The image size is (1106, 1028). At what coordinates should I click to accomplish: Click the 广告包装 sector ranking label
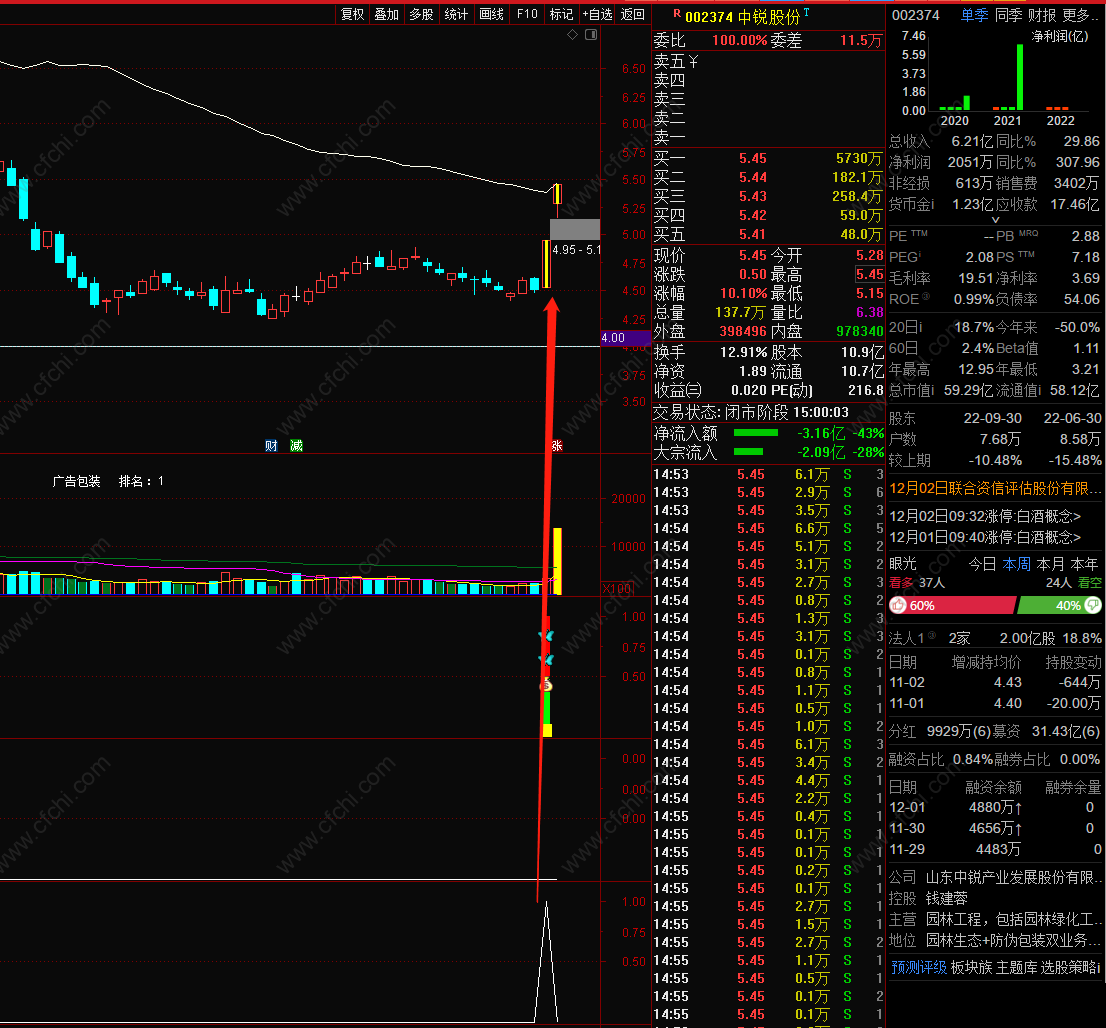[x=76, y=481]
